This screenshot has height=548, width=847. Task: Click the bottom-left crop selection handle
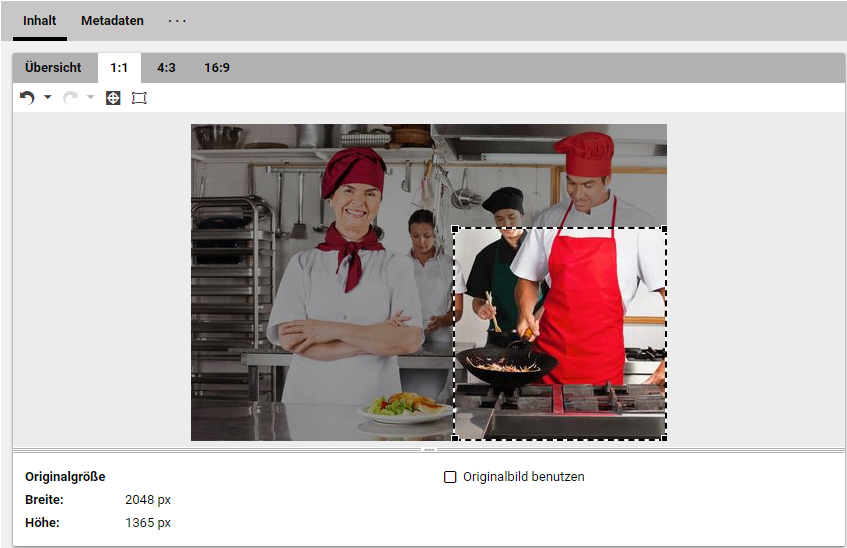pyautogui.click(x=455, y=438)
